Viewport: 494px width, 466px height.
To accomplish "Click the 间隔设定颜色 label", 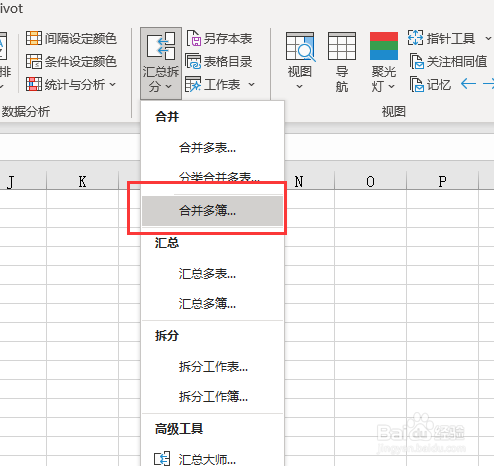I will pos(81,38).
